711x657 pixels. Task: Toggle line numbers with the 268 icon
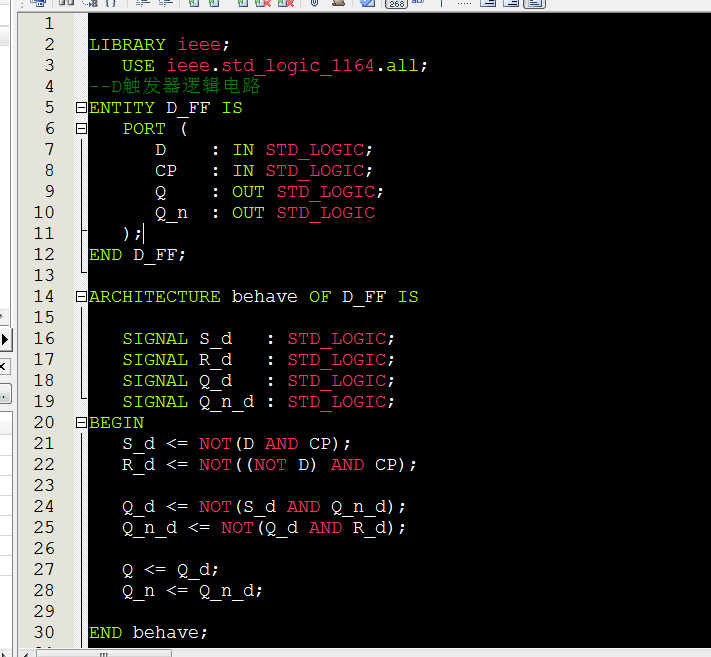click(396, 3)
